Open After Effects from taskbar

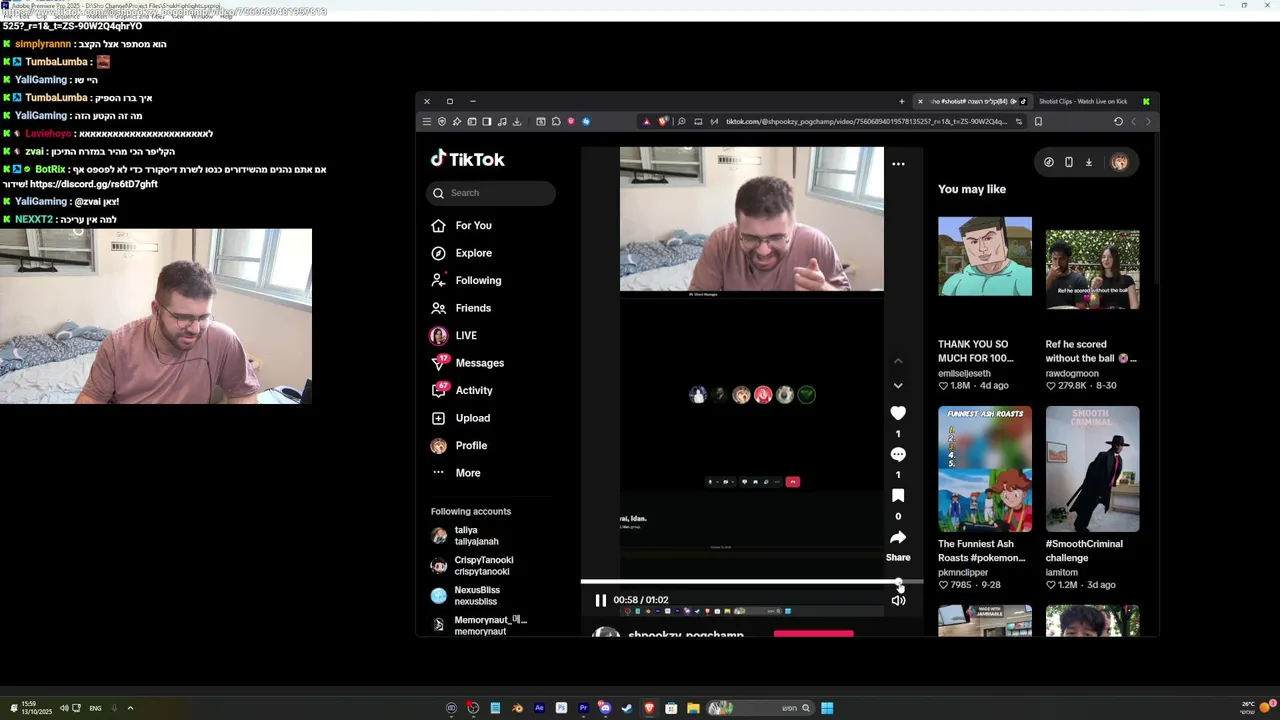tap(539, 708)
